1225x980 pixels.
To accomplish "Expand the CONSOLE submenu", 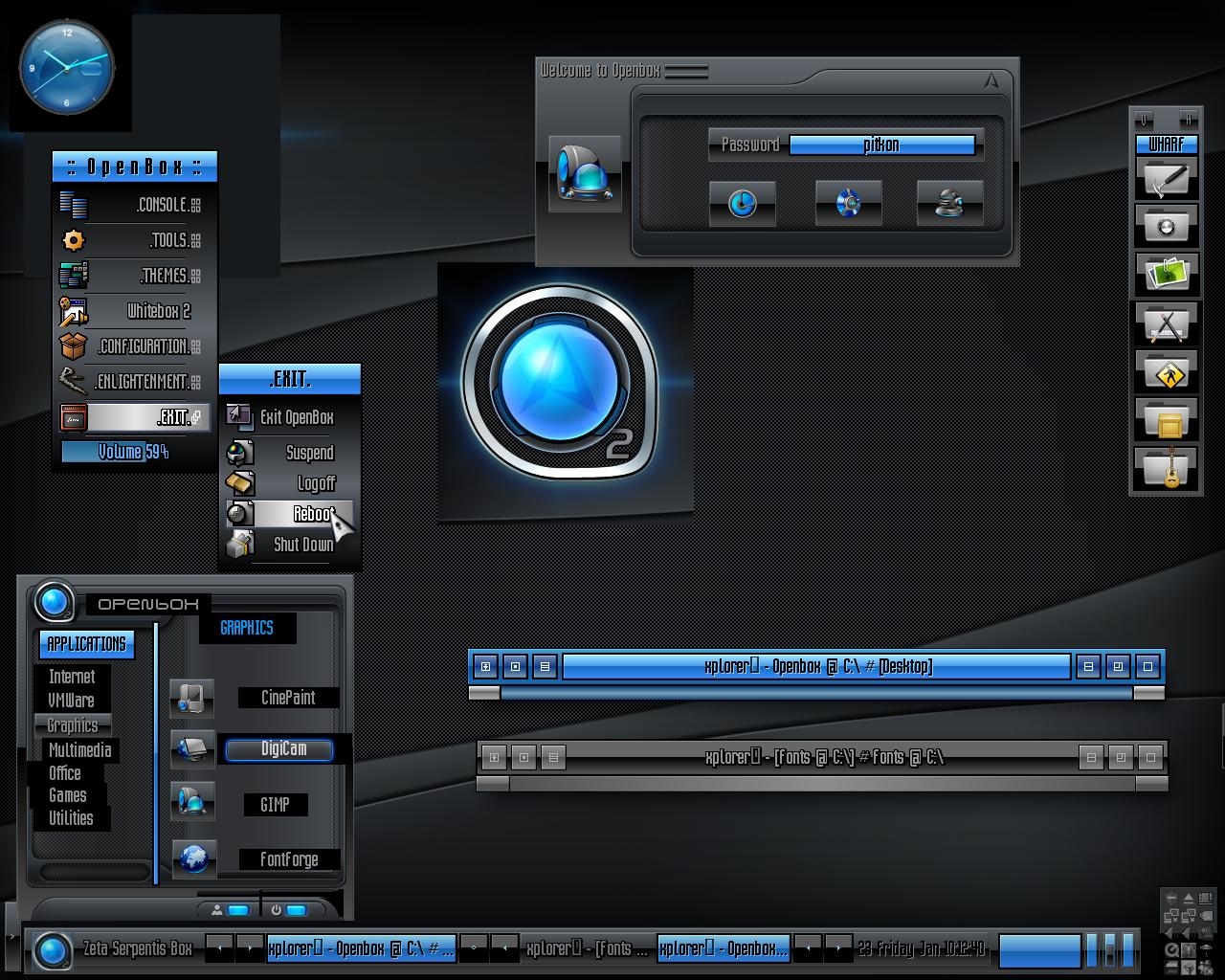I will point(195,205).
